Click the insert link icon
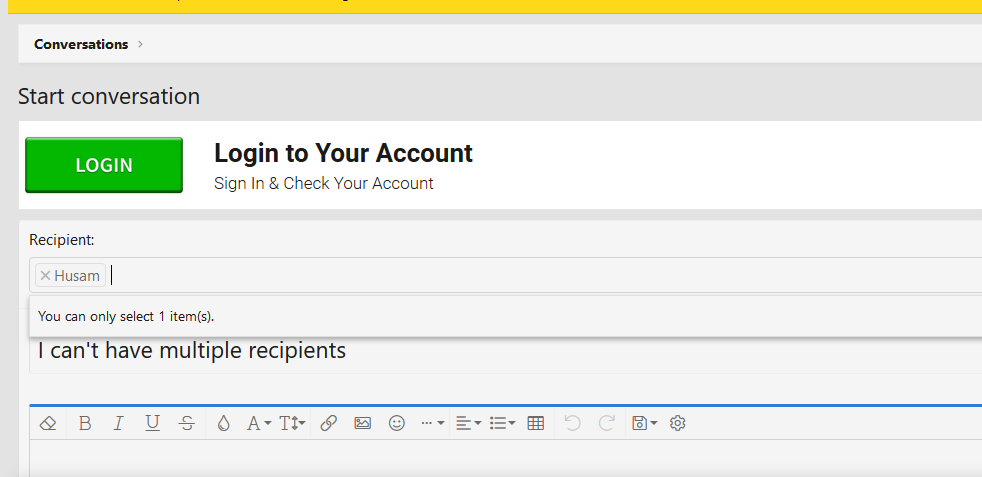Viewport: 982px width, 477px height. coord(328,424)
